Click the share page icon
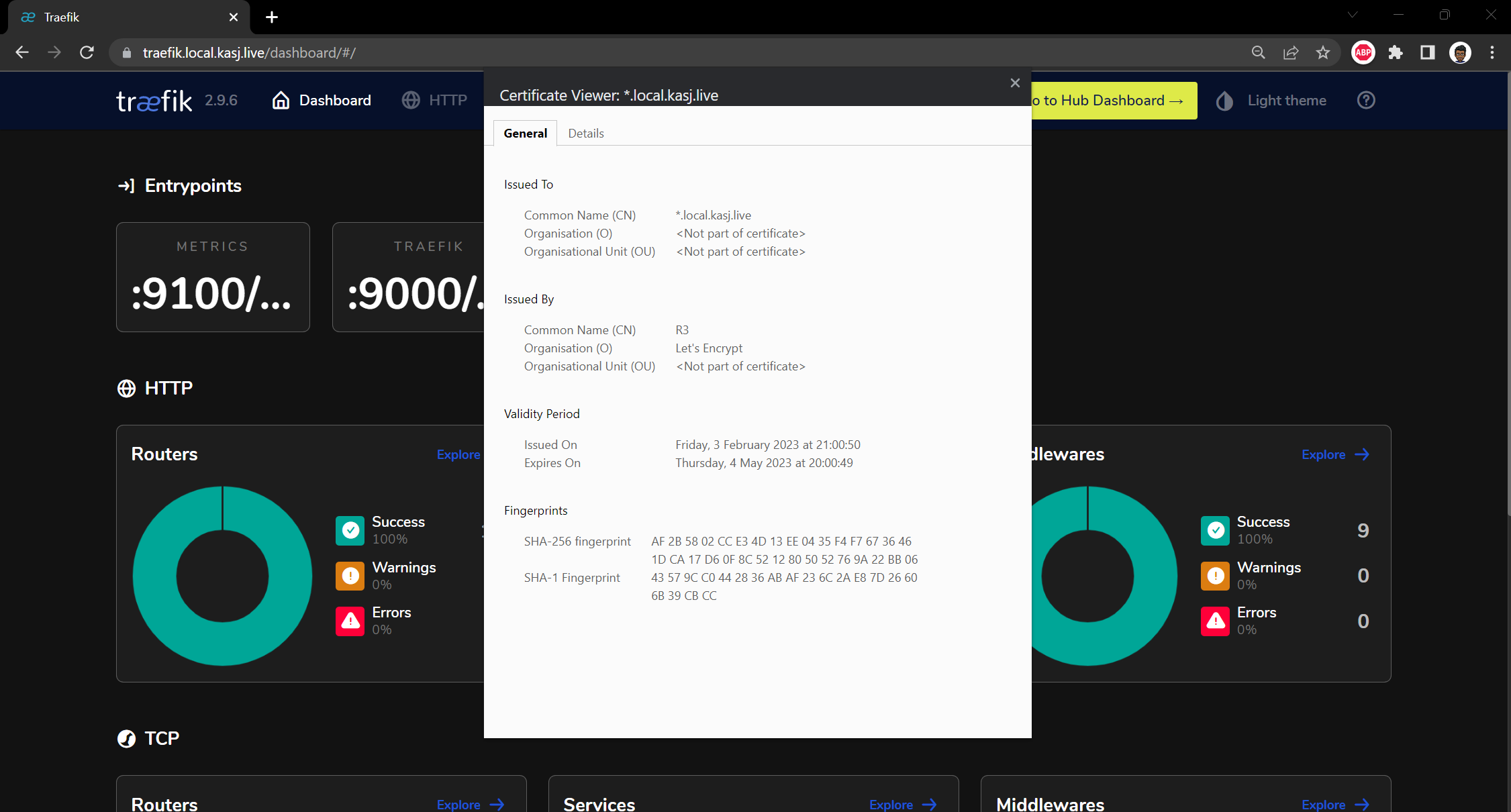Screen dimensions: 1511x812 pyautogui.click(x=1290, y=52)
